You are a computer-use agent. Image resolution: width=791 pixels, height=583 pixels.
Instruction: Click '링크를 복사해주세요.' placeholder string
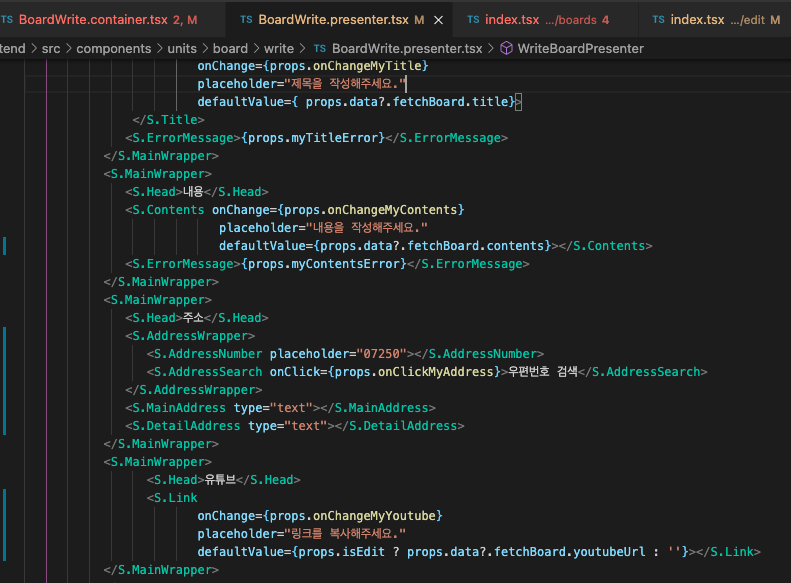pyautogui.click(x=346, y=534)
